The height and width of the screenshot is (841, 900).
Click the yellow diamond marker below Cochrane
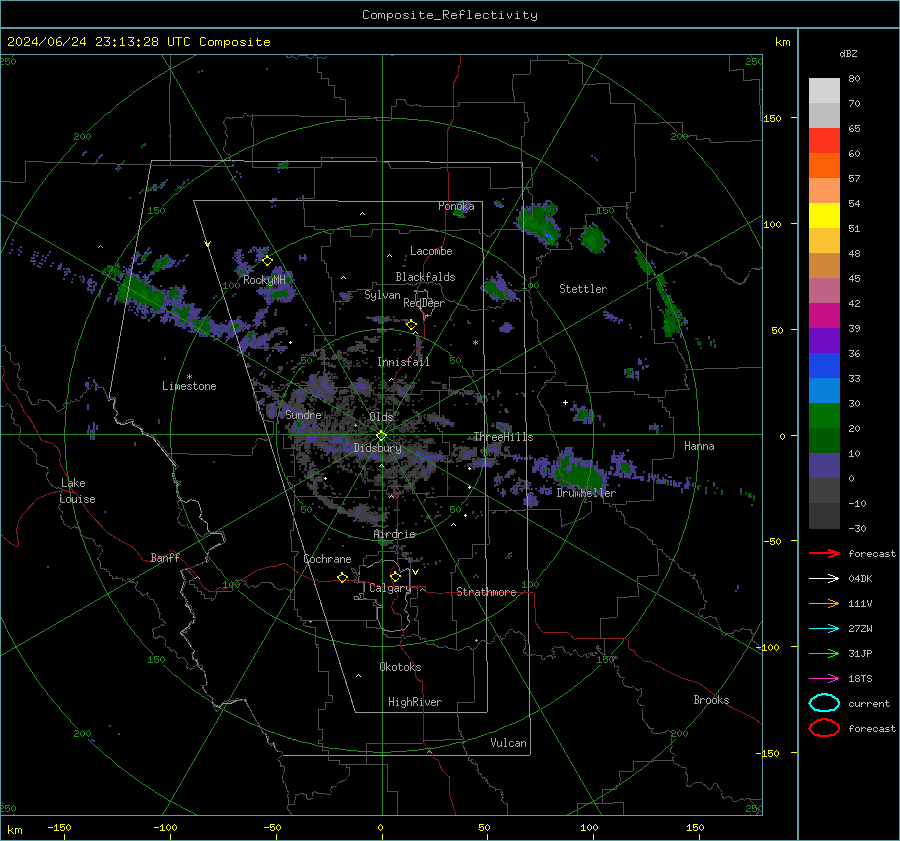(343, 577)
